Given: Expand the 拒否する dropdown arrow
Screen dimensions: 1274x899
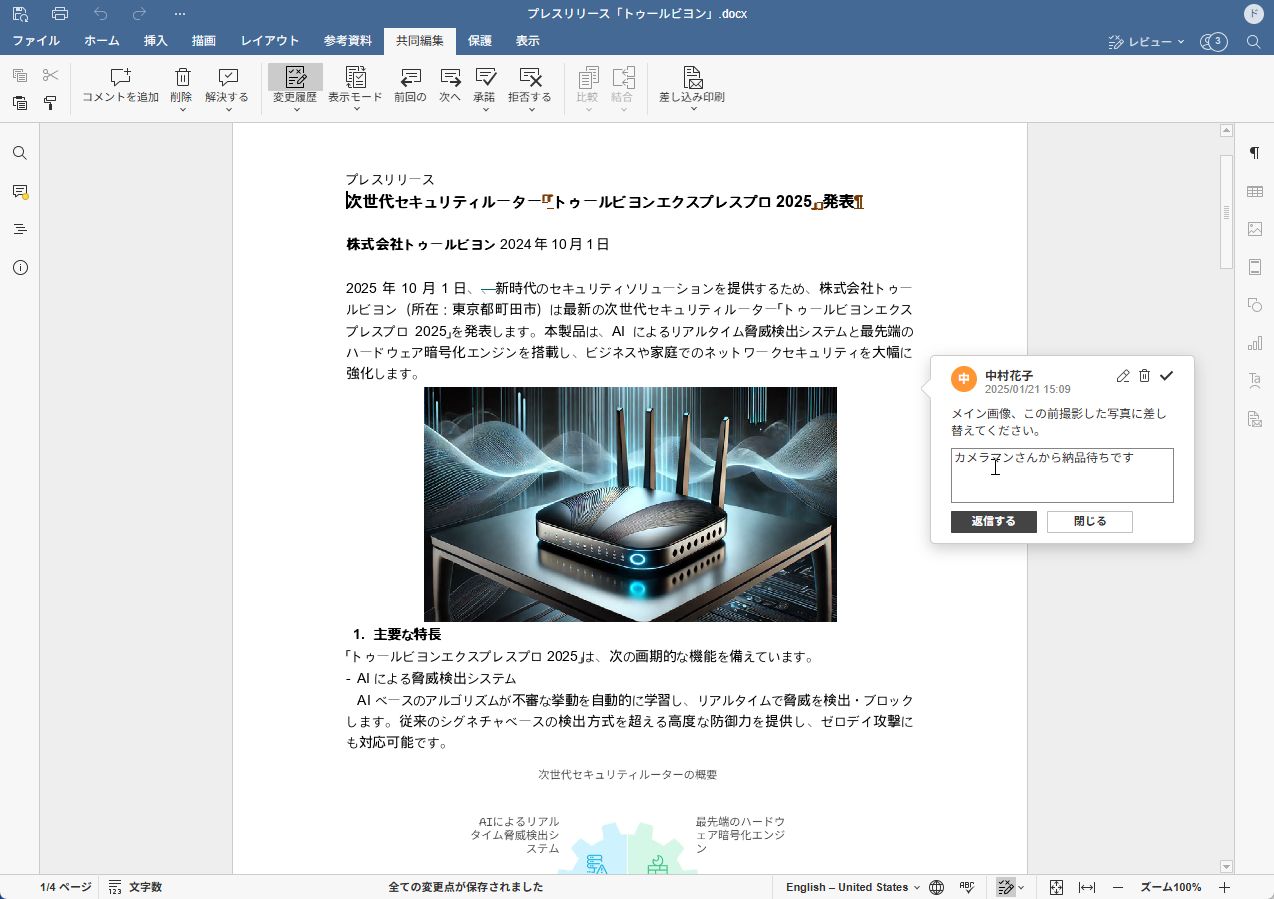Looking at the screenshot, I should point(530,109).
